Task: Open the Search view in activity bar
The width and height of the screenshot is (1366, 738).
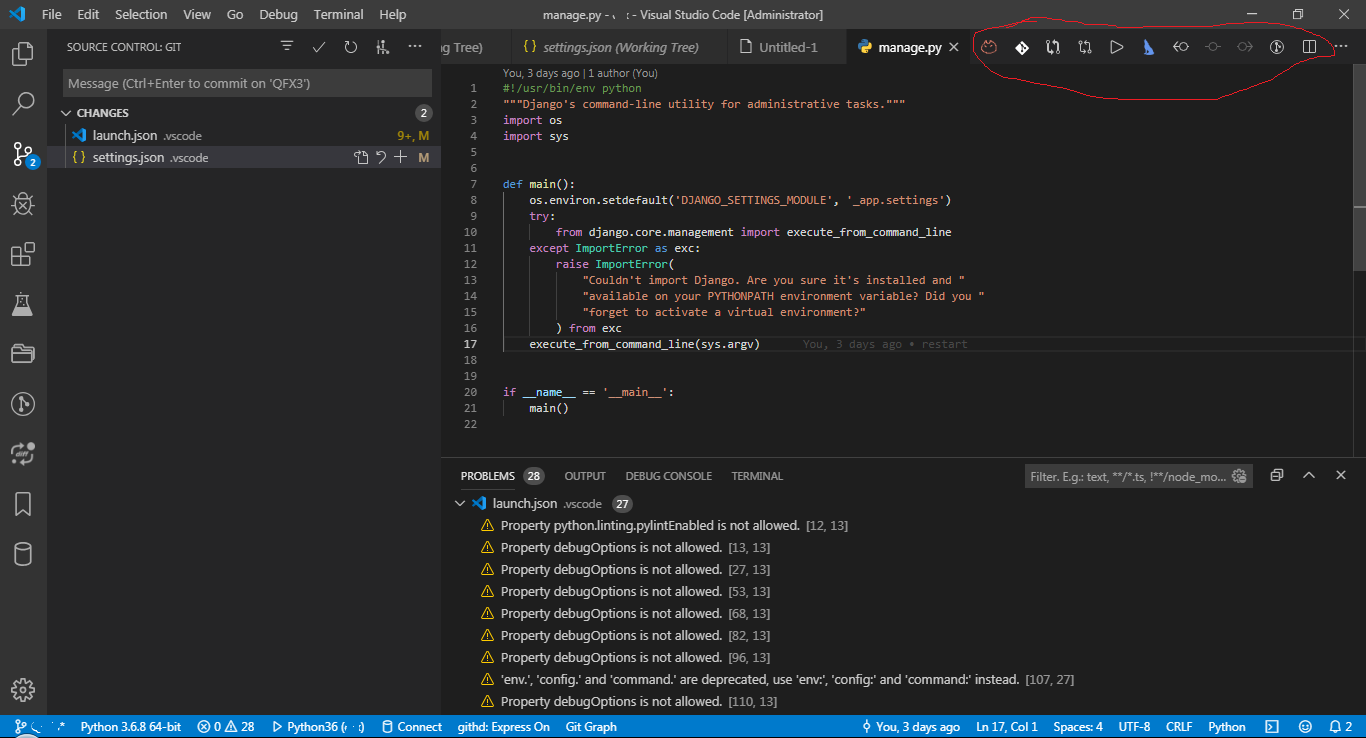Action: click(23, 103)
